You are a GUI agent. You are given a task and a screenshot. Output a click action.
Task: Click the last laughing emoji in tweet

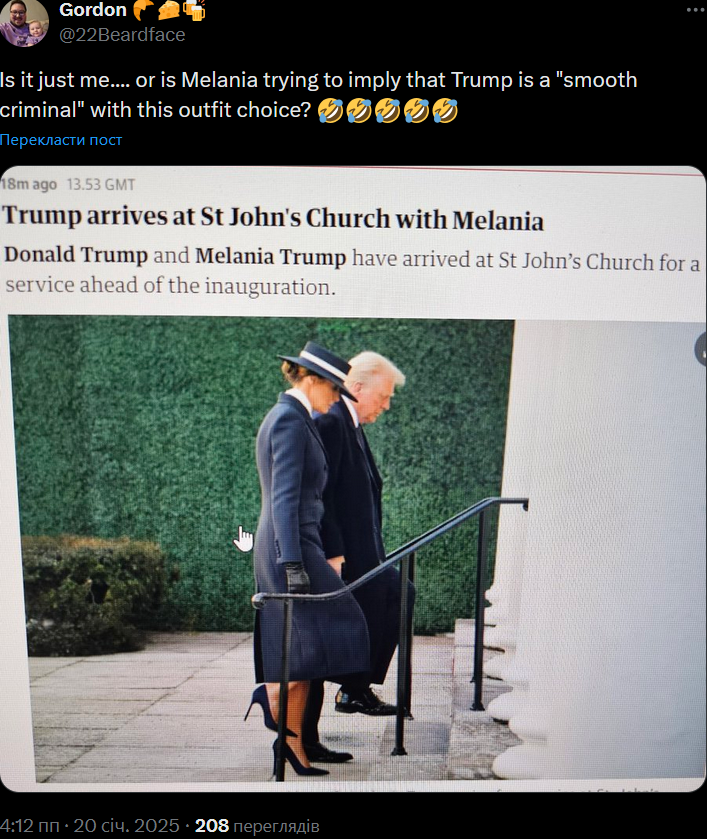pos(445,111)
